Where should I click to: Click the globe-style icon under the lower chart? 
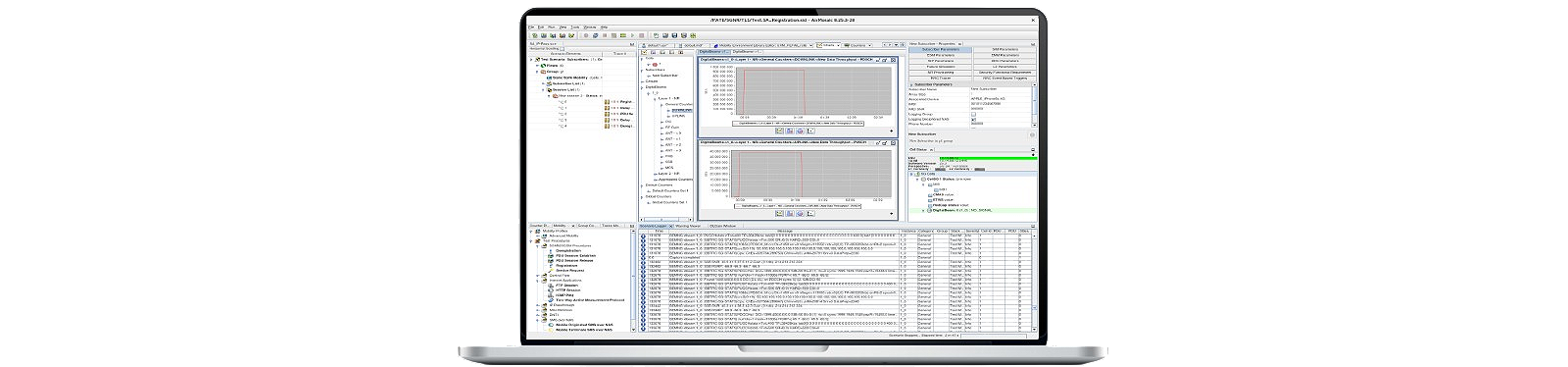[x=800, y=213]
